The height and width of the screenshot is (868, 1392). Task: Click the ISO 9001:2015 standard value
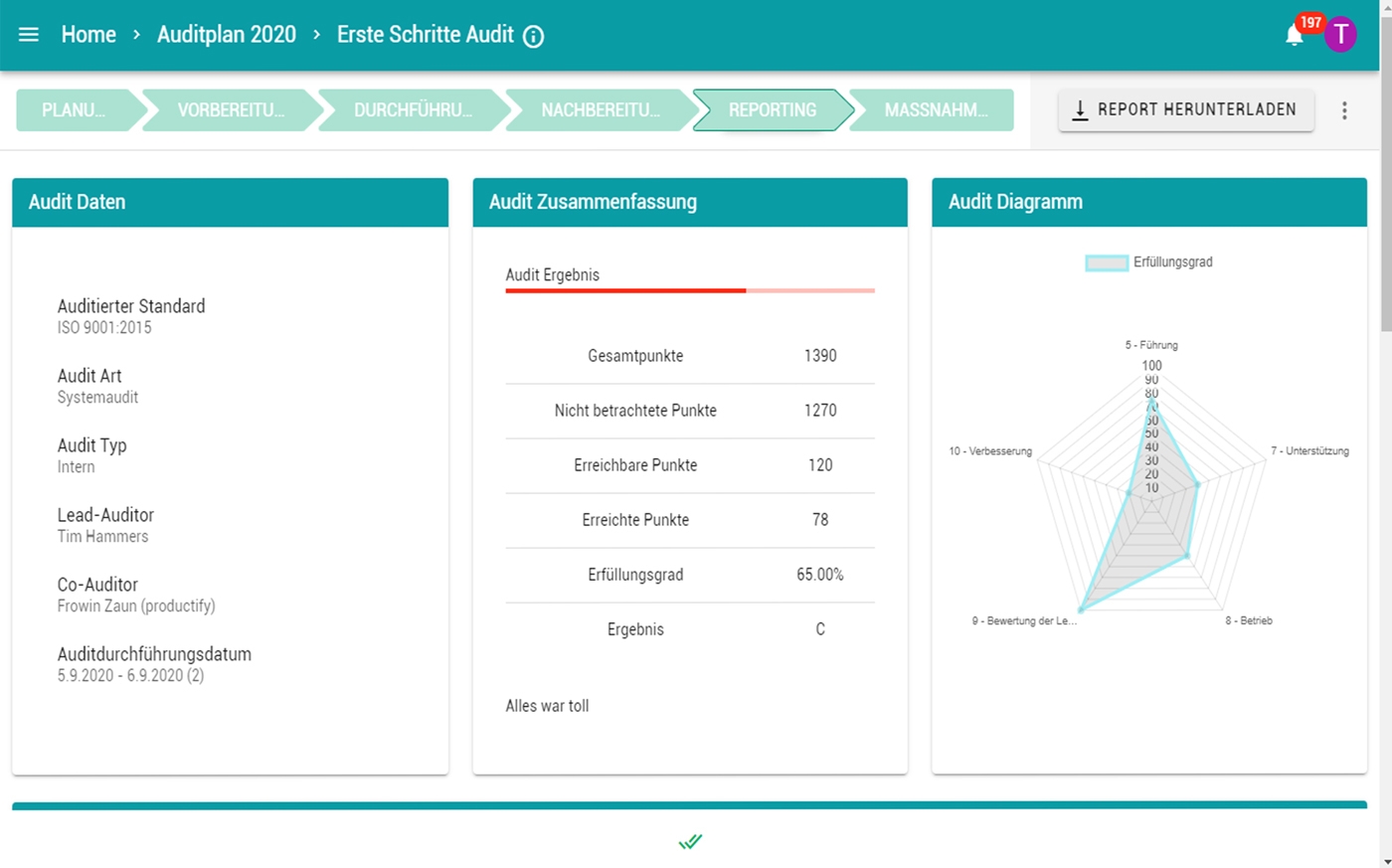coord(104,327)
